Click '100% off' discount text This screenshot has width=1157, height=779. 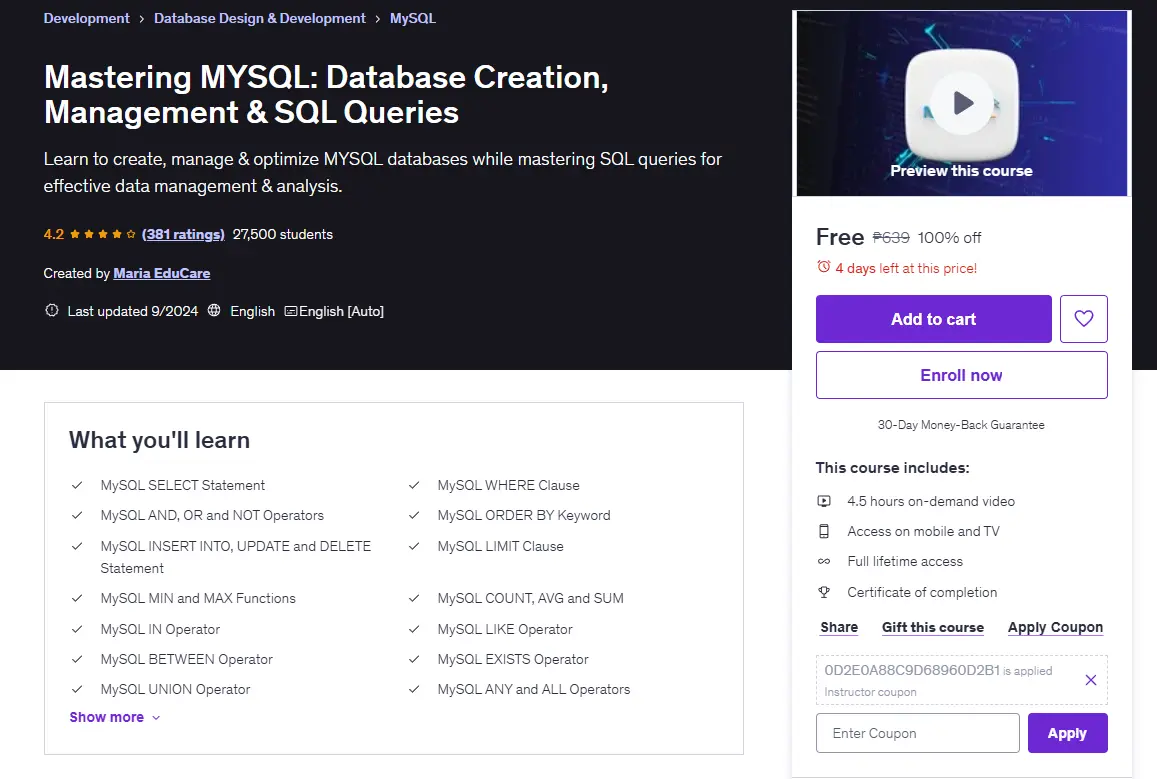click(x=949, y=238)
